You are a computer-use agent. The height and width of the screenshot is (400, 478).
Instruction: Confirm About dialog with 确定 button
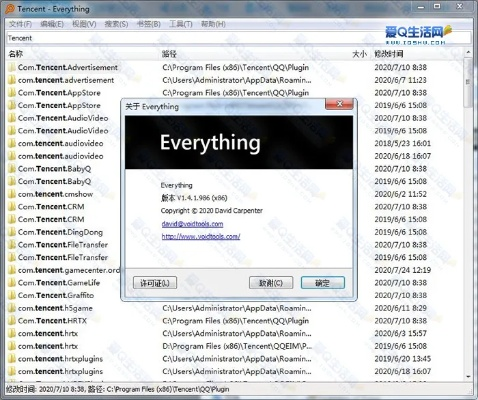click(323, 283)
